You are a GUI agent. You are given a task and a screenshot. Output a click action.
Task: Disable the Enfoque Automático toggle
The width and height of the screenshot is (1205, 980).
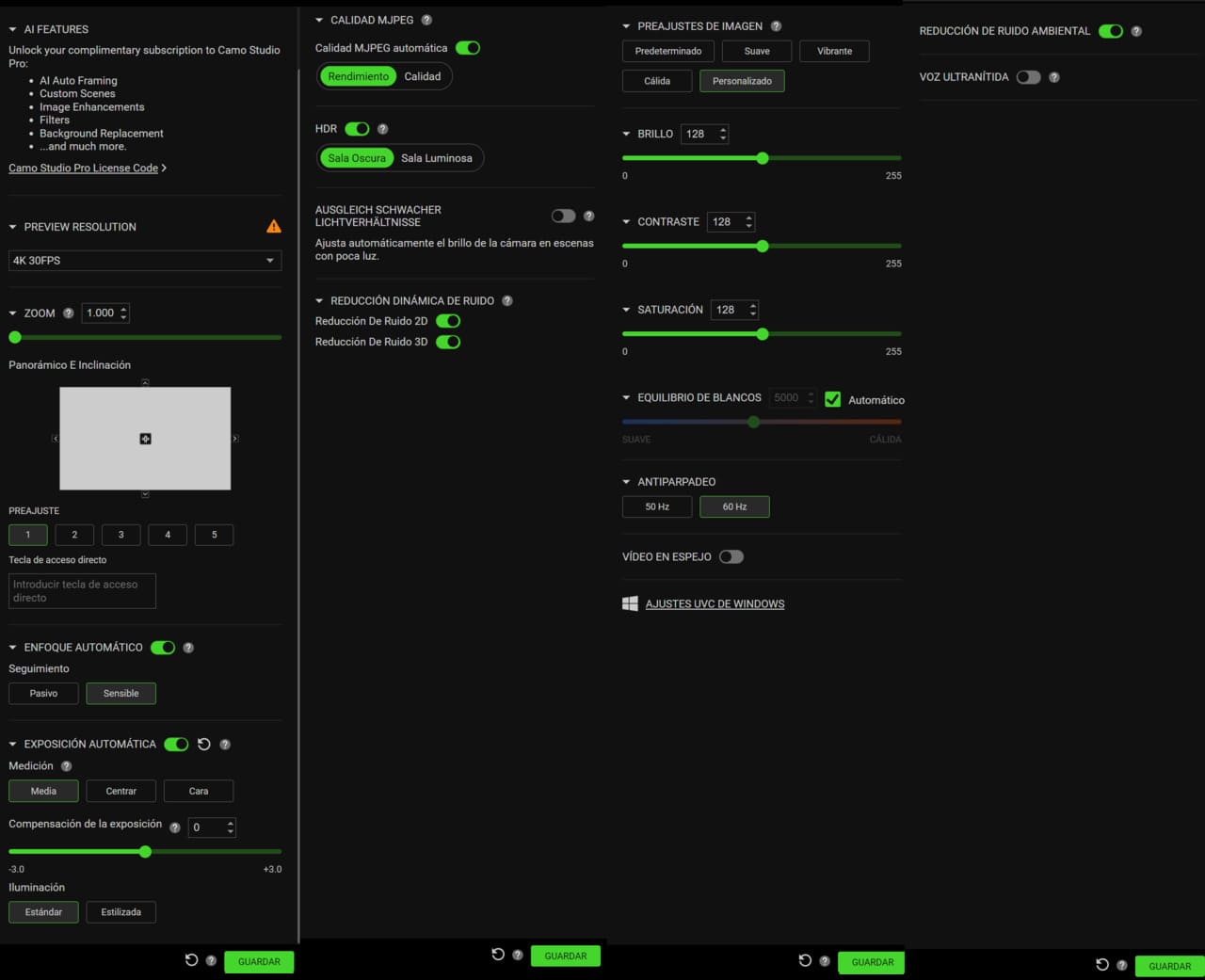click(163, 648)
